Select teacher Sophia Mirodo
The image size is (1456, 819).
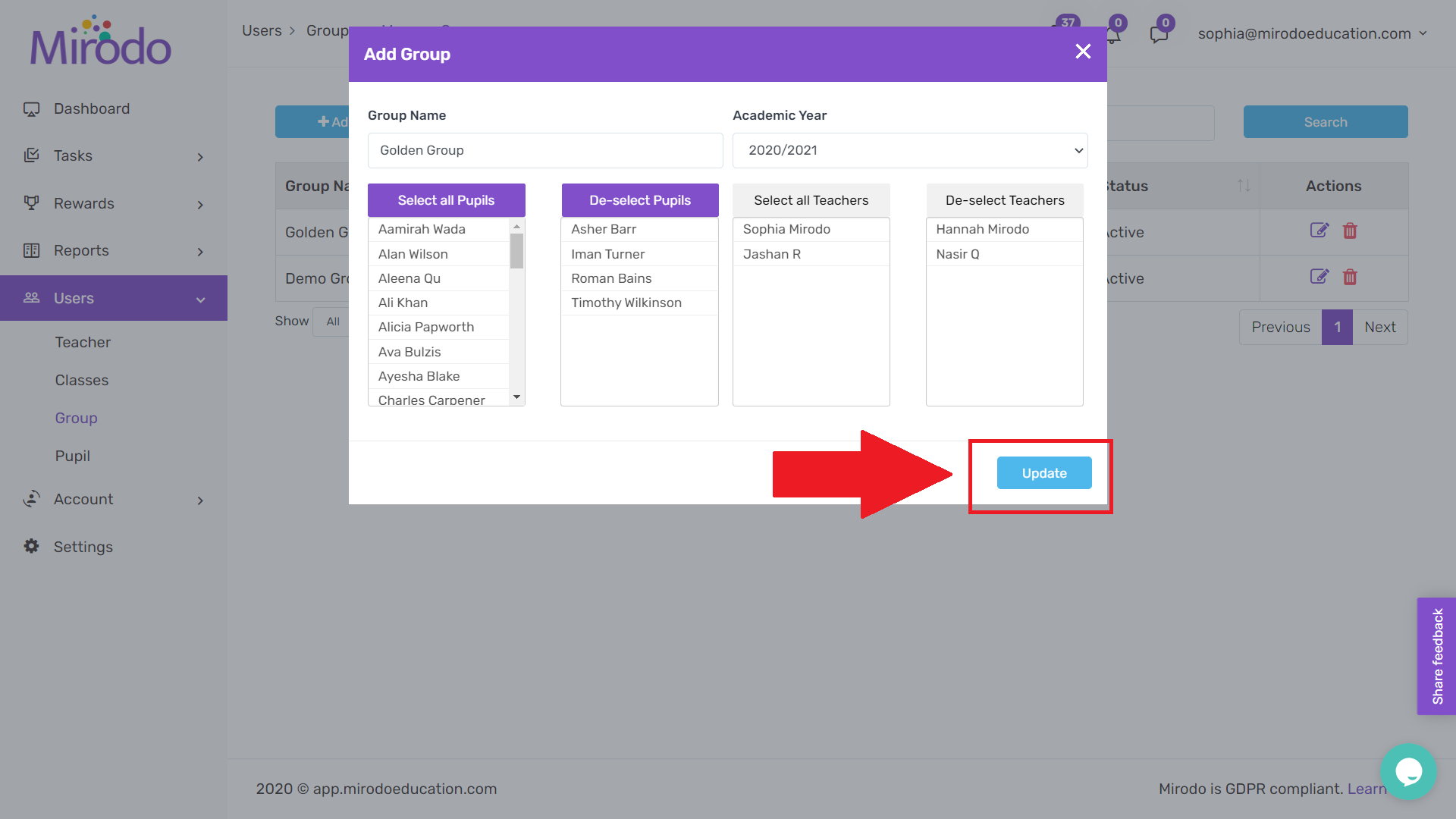pos(811,229)
